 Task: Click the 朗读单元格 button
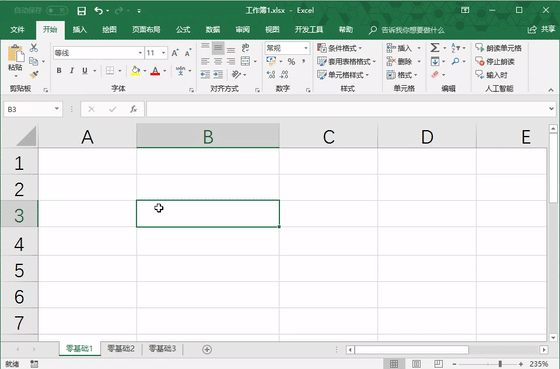pyautogui.click(x=499, y=48)
